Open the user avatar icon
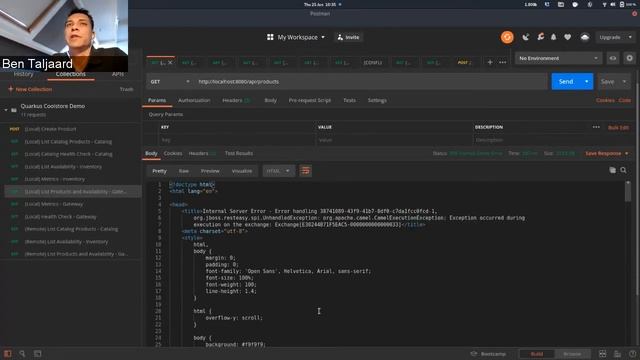Image resolution: width=640 pixels, height=360 pixels. (x=585, y=37)
